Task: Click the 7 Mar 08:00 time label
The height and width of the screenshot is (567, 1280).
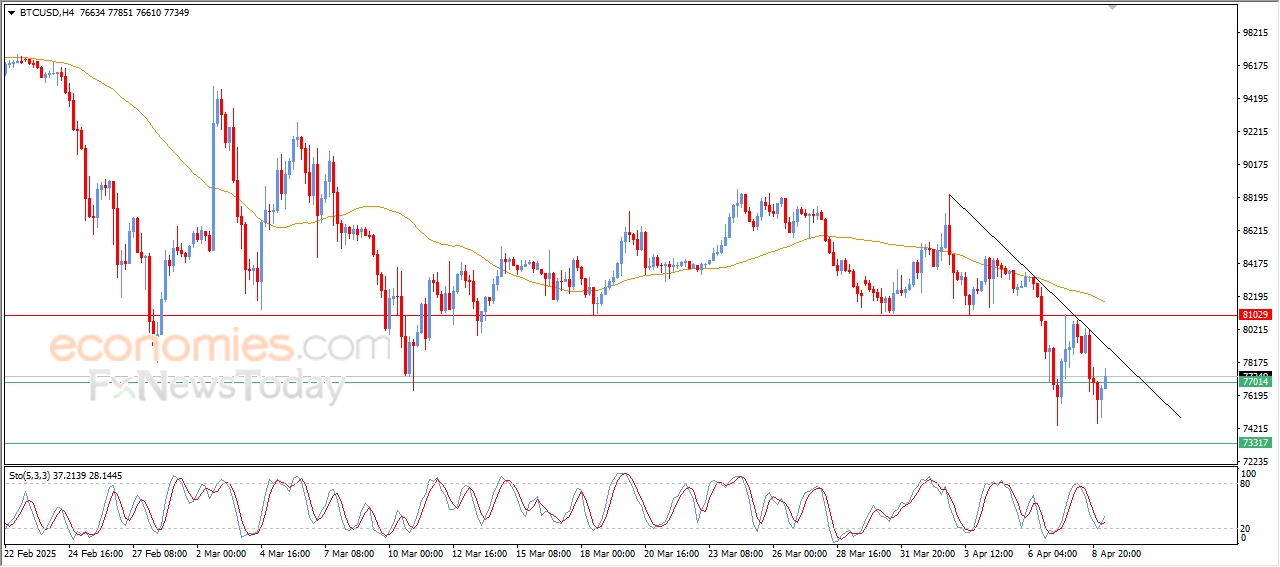Action: (351, 553)
